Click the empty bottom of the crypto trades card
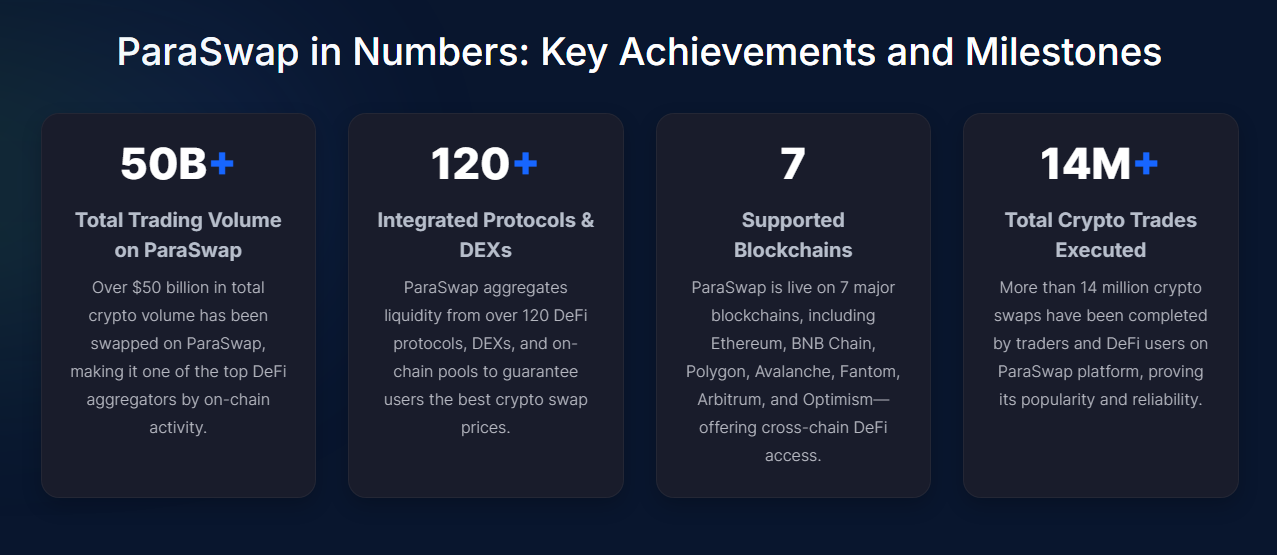The height and width of the screenshot is (555, 1277). 1100,455
